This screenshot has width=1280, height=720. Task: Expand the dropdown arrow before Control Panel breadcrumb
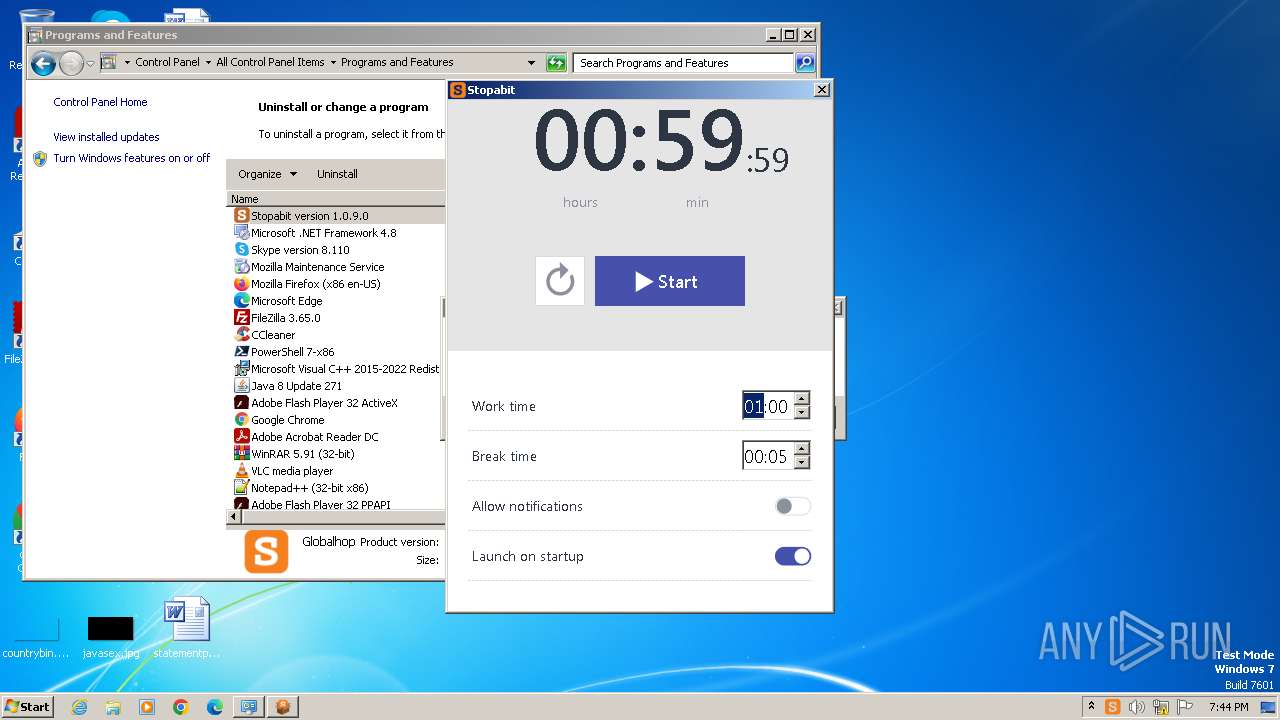127,62
